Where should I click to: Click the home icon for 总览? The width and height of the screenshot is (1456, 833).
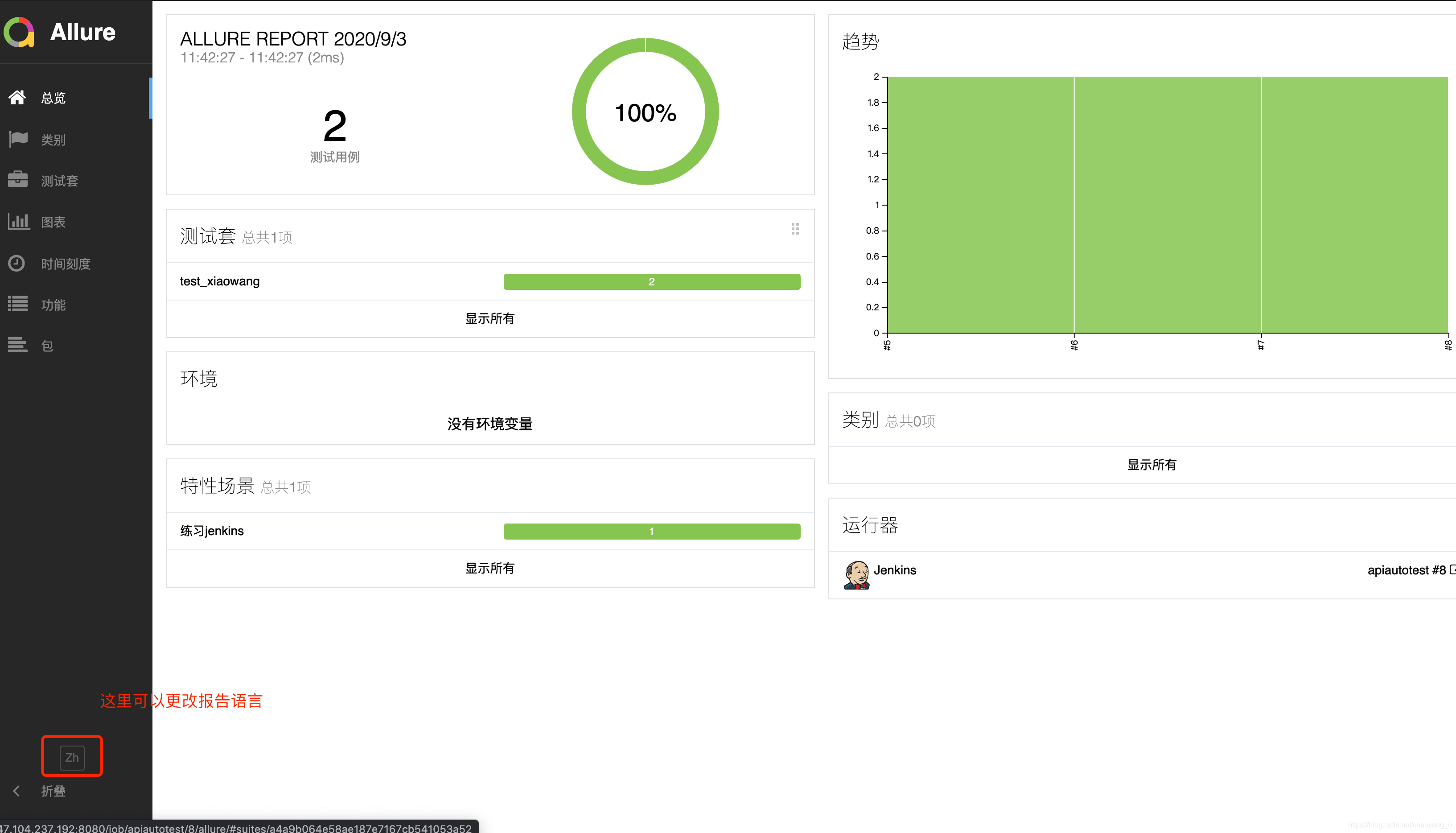tap(17, 98)
